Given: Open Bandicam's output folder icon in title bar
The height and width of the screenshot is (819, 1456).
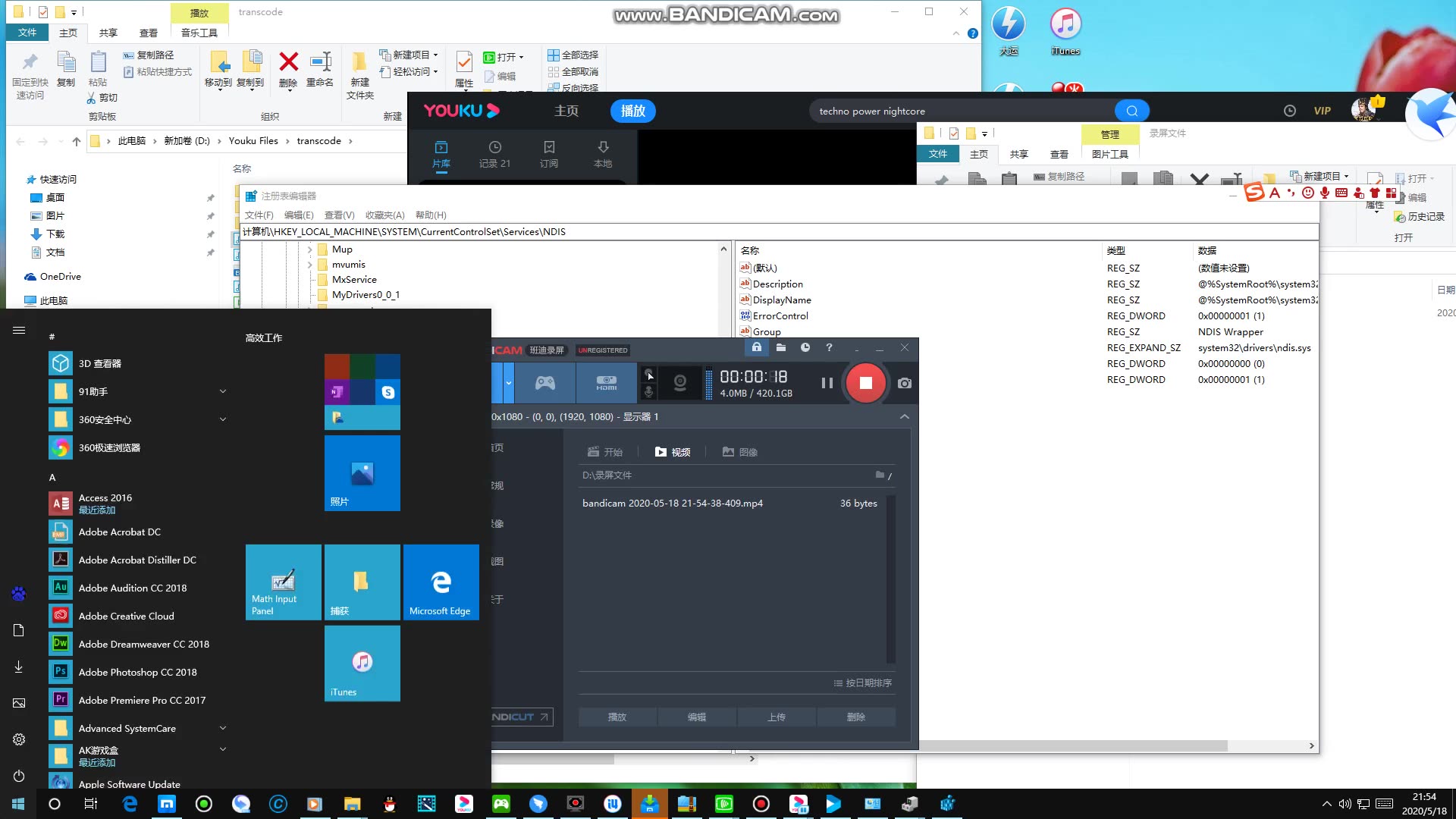Looking at the screenshot, I should tap(781, 347).
